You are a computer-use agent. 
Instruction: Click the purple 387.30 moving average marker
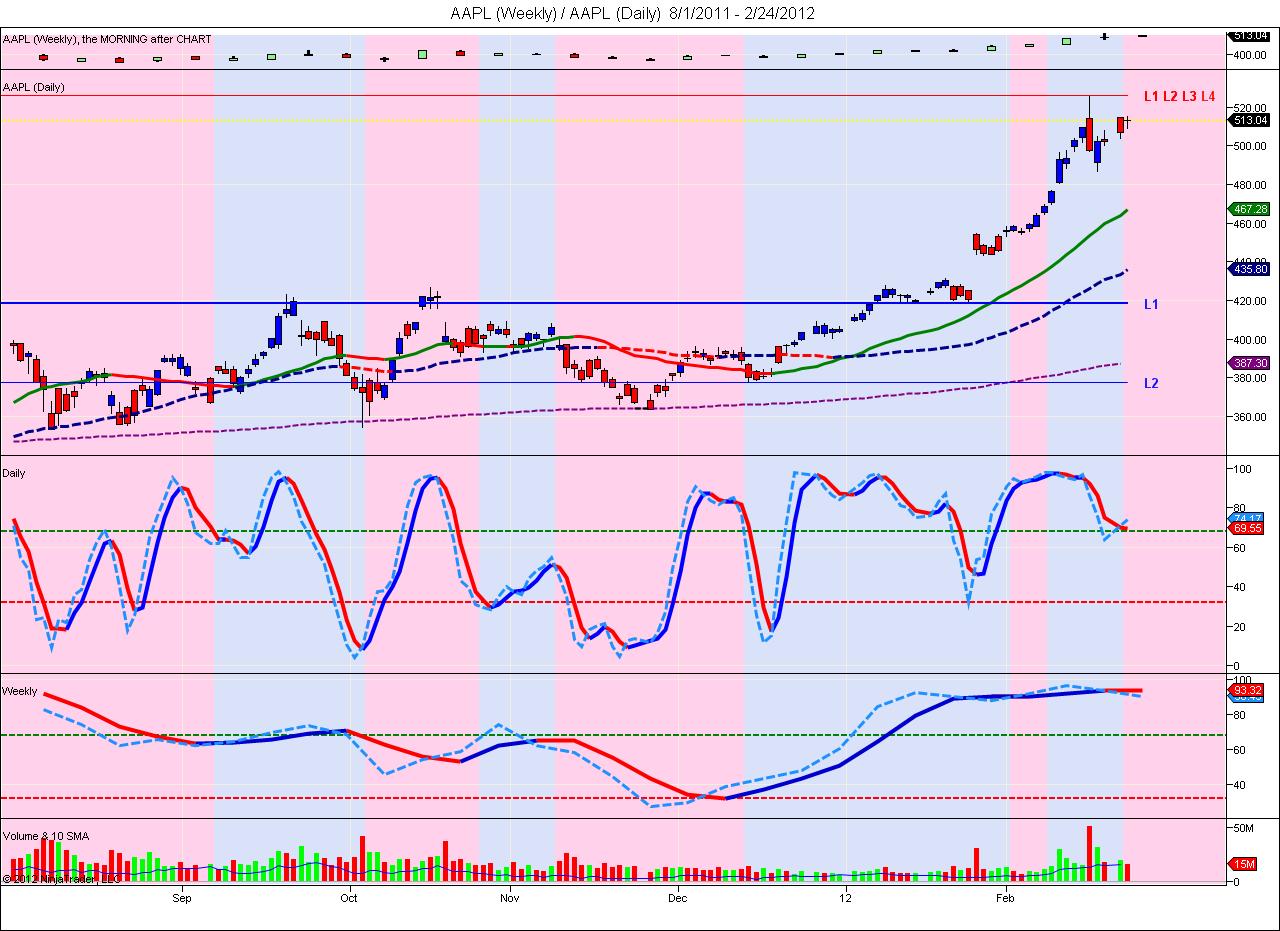[x=1251, y=363]
